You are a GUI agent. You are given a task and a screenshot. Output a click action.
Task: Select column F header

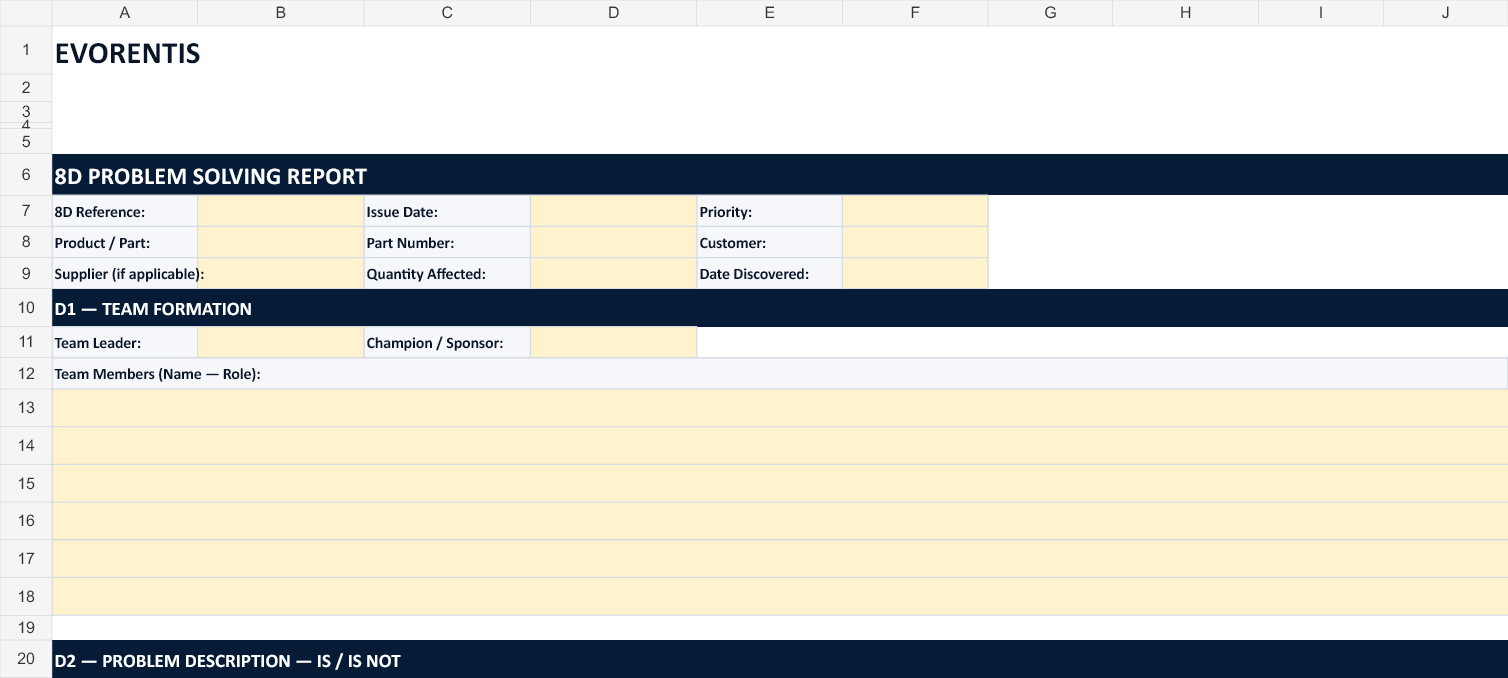pyautogui.click(x=915, y=12)
